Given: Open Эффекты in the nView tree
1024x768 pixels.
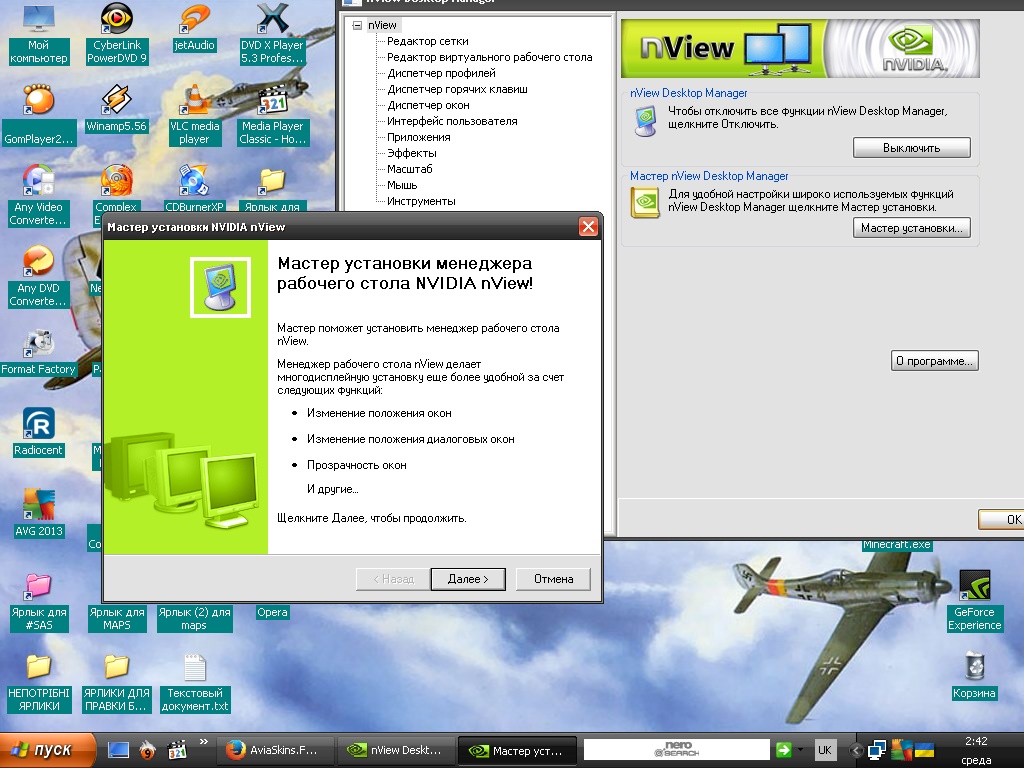Looking at the screenshot, I should click(x=411, y=153).
